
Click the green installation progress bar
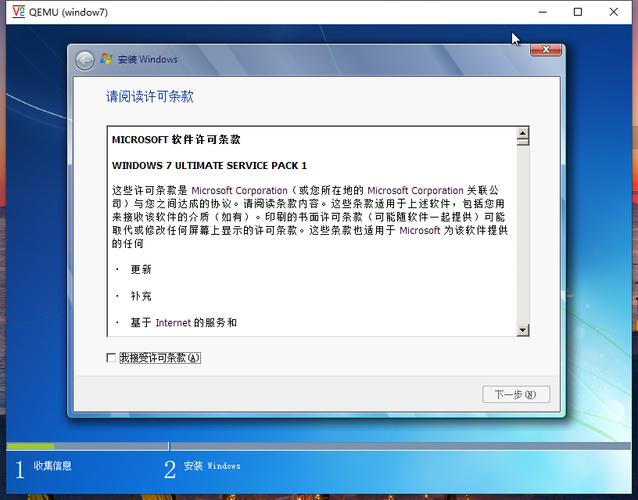pyautogui.click(x=31, y=446)
